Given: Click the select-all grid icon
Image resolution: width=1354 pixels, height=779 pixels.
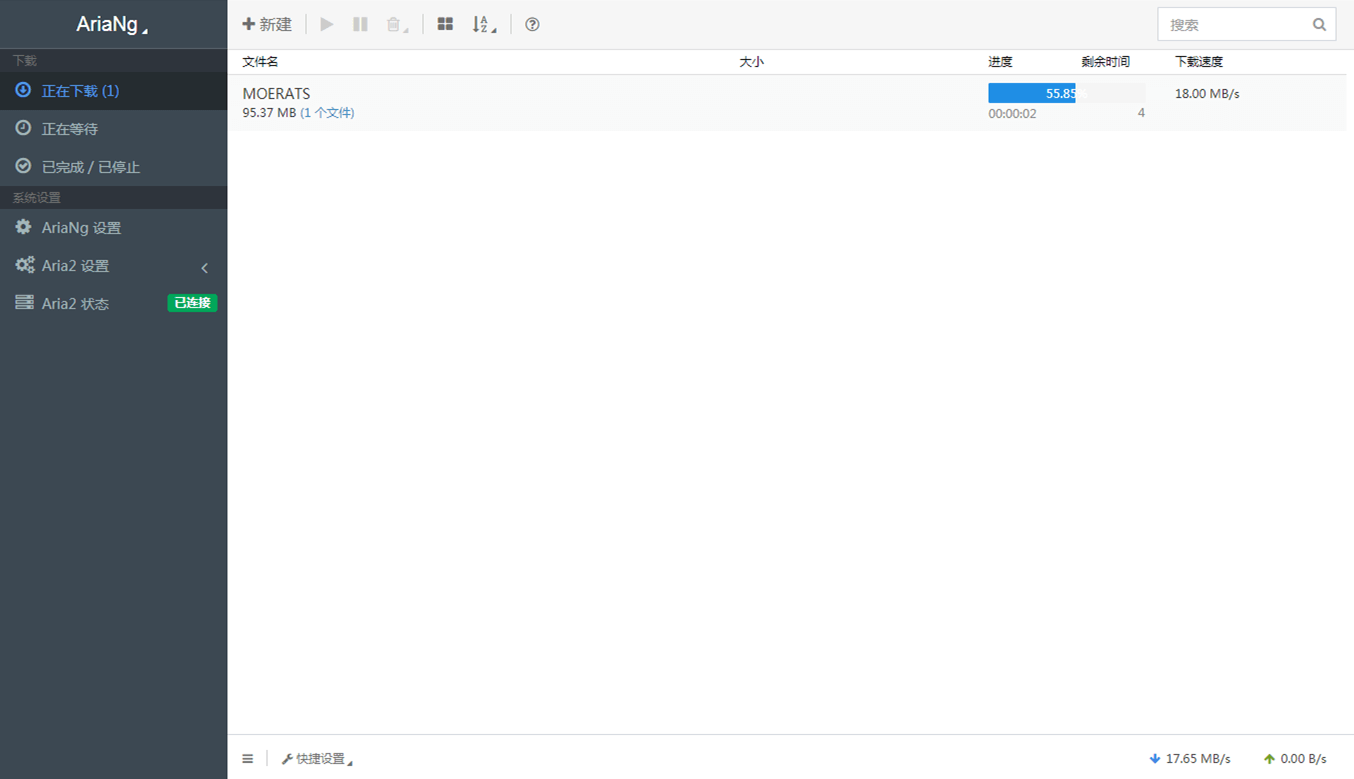Looking at the screenshot, I should tap(445, 24).
